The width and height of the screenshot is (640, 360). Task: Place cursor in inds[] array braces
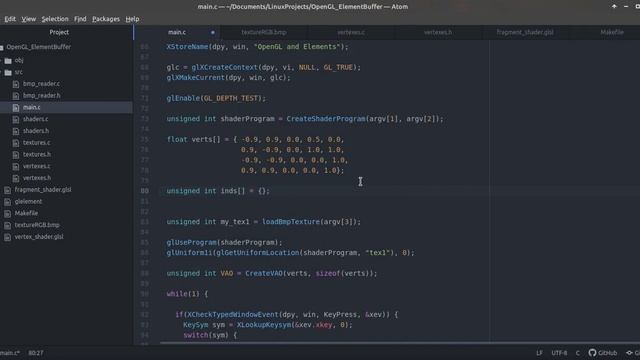click(x=262, y=191)
